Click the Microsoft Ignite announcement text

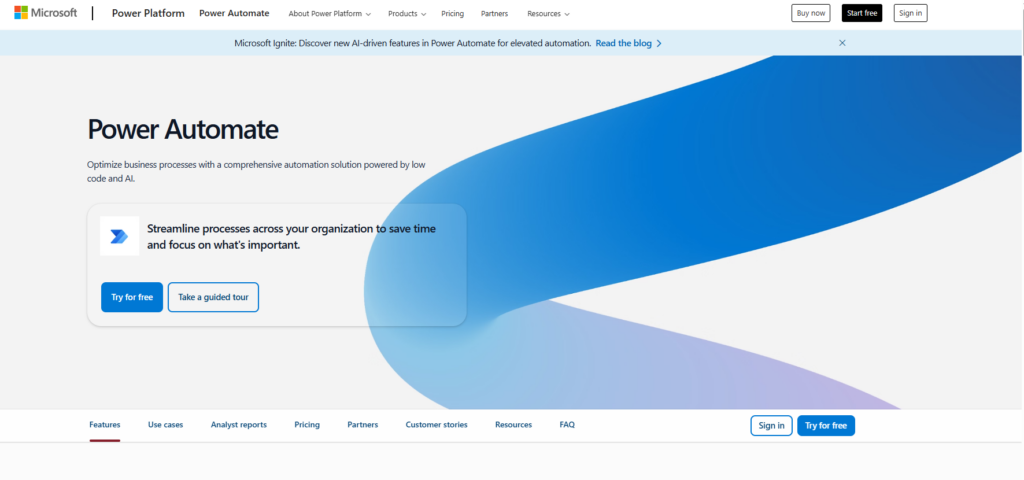[413, 43]
